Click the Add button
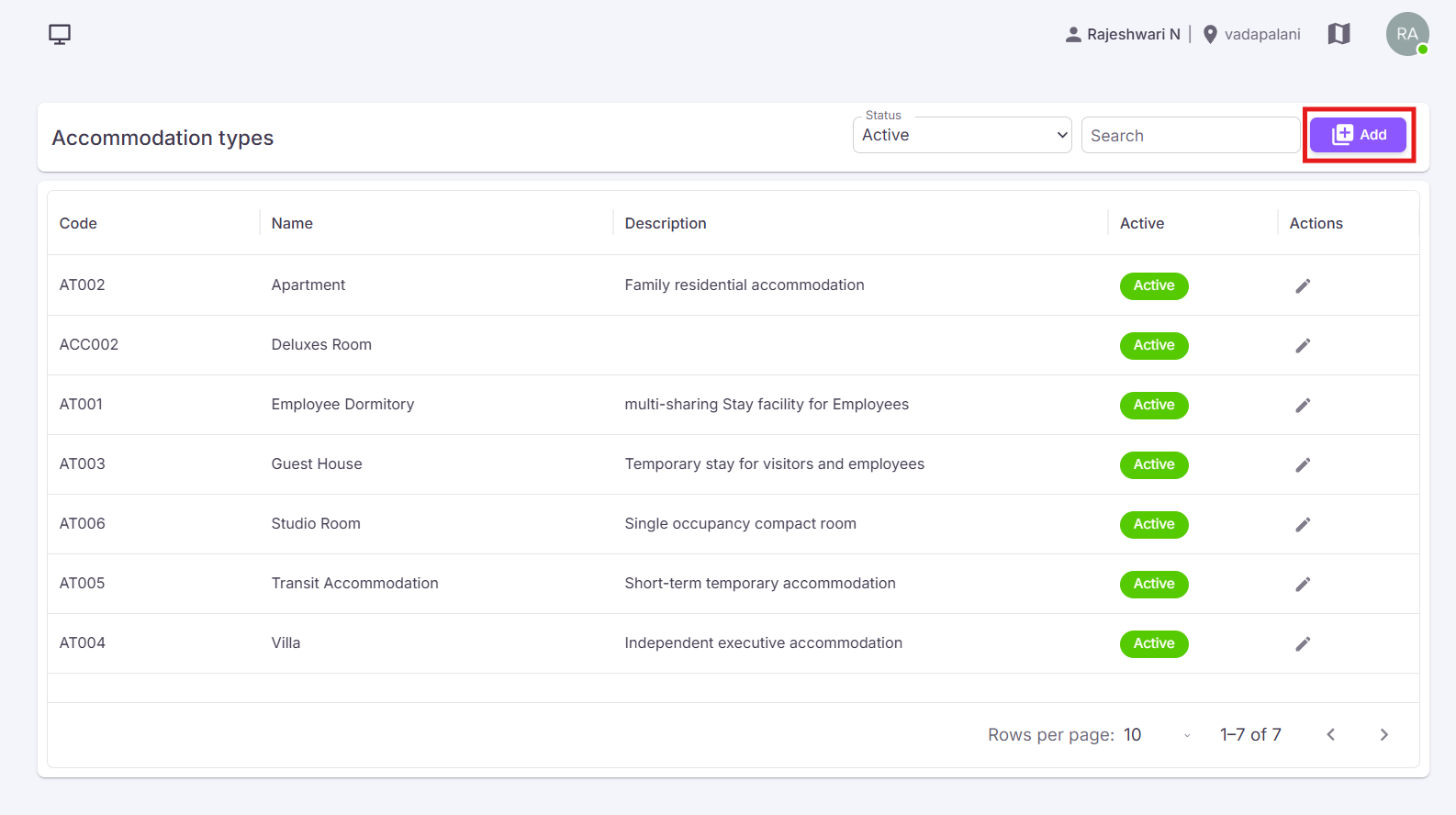This screenshot has height=815, width=1456. [x=1359, y=135]
